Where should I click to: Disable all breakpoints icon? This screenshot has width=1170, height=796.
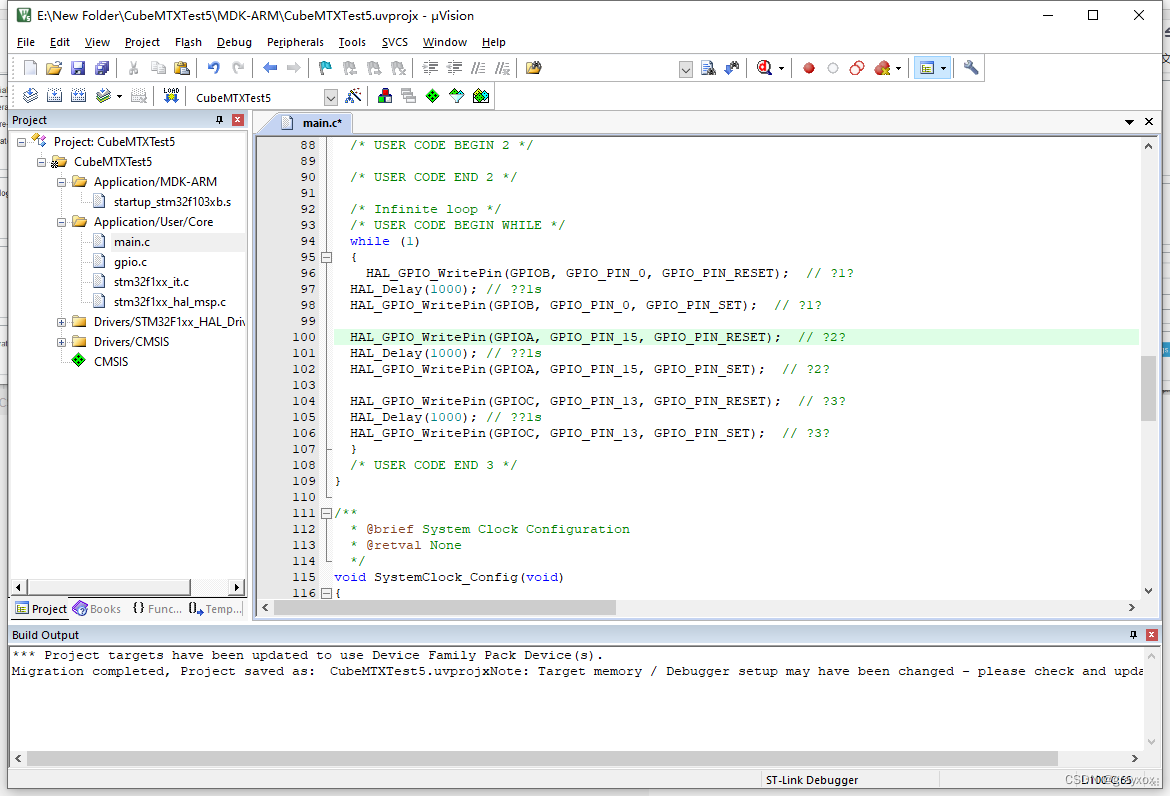[x=857, y=68]
